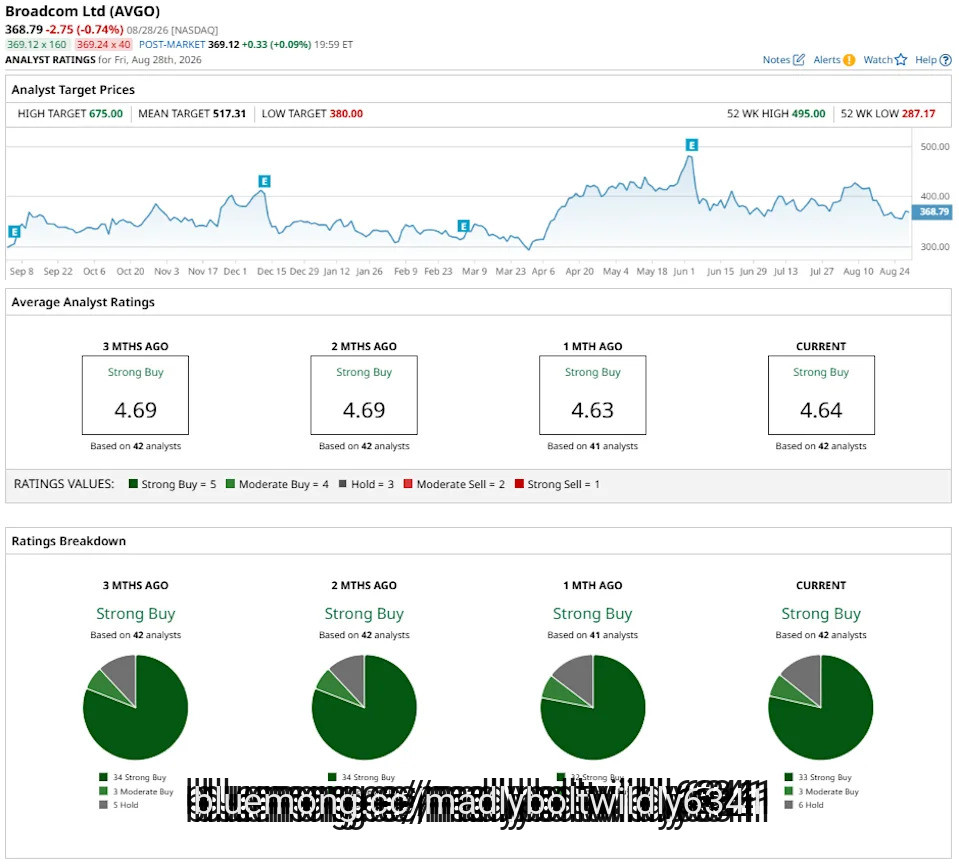This screenshot has width=959, height=865.
Task: Click the Notes link
Action: 776,60
